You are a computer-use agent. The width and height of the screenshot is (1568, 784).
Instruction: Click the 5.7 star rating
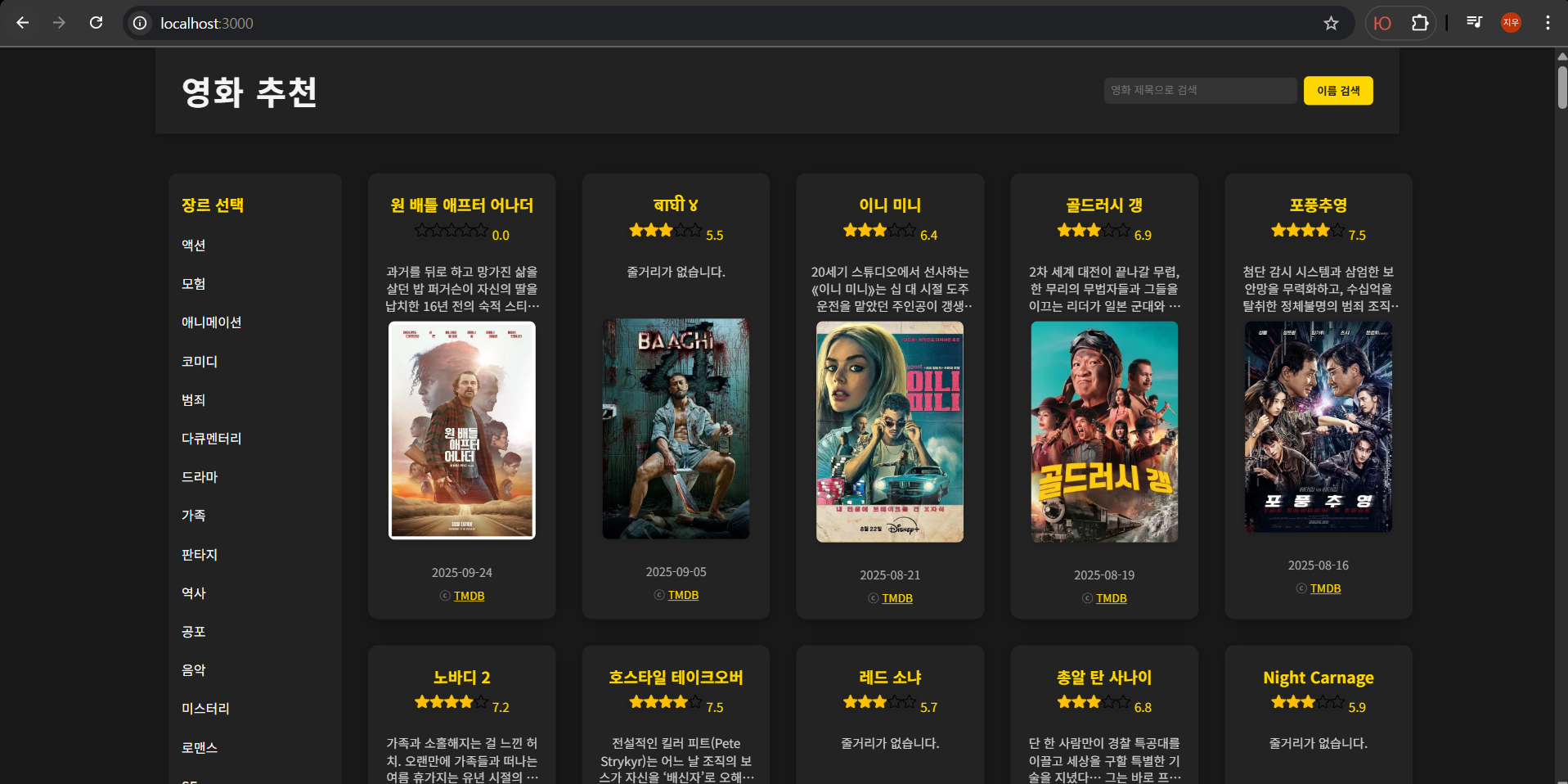click(890, 705)
